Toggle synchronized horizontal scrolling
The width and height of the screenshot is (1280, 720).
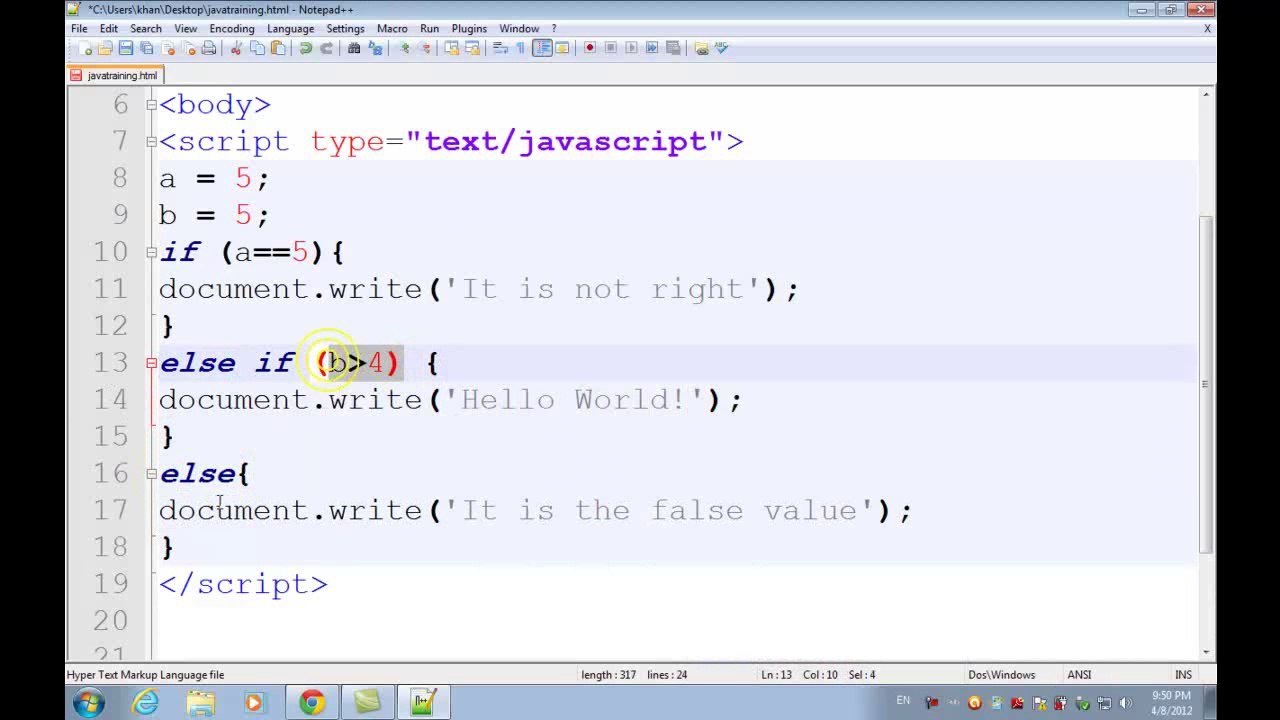pos(472,48)
